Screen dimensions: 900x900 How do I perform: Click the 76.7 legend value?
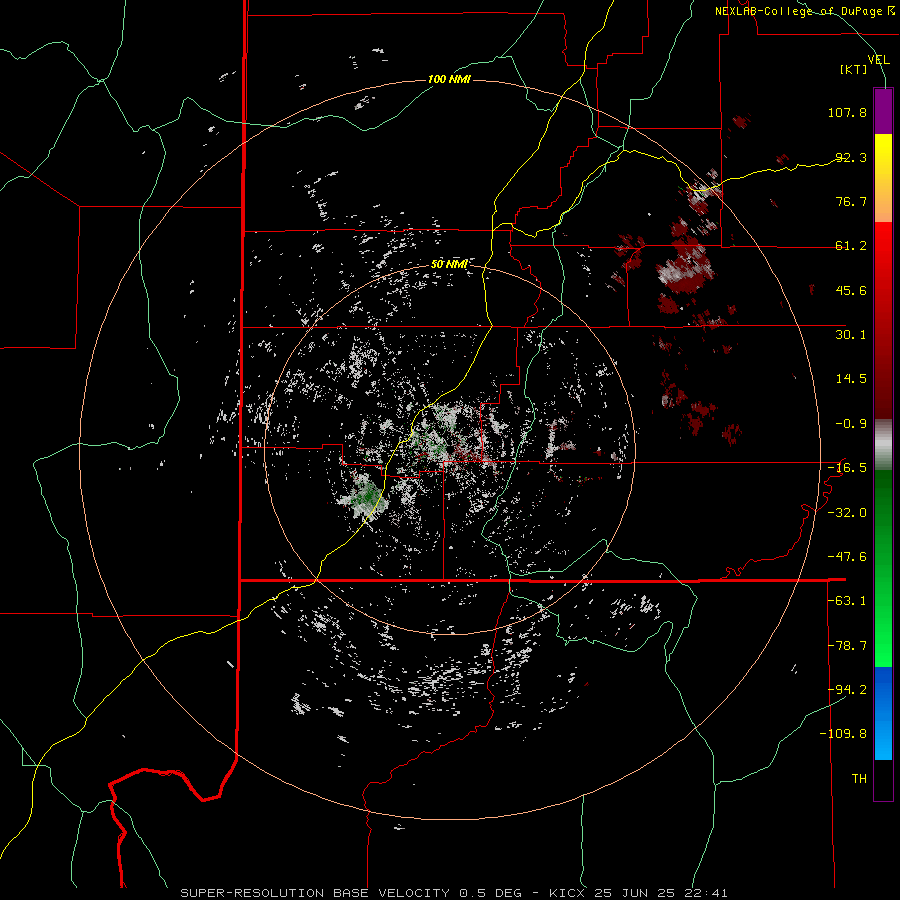pos(851,201)
